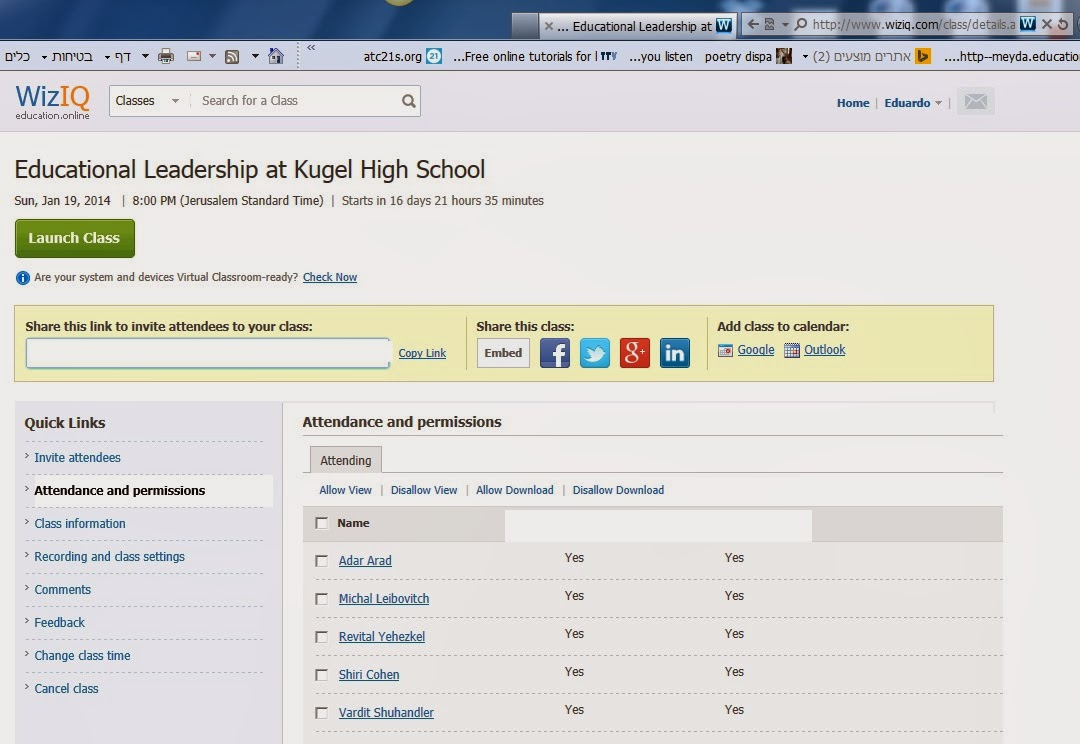Click the Search for a Class field
The height and width of the screenshot is (744, 1080).
(296, 101)
